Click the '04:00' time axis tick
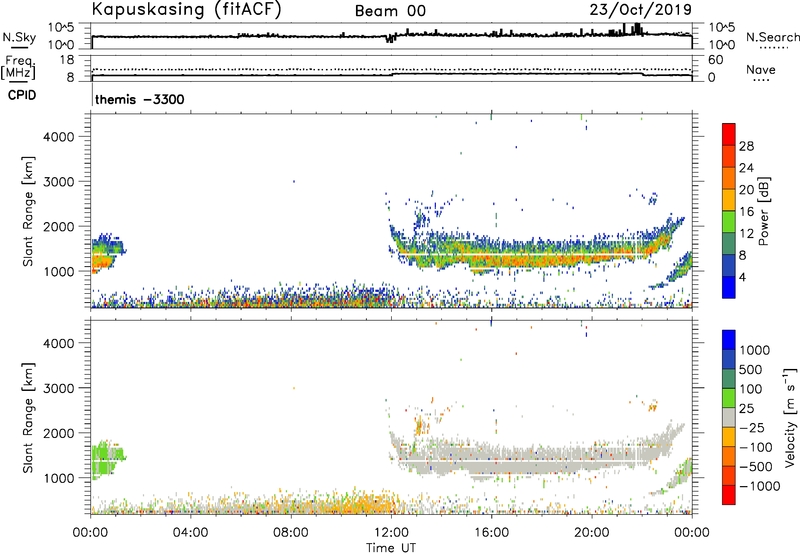Image resolution: width=800 pixels, height=554 pixels. click(190, 533)
